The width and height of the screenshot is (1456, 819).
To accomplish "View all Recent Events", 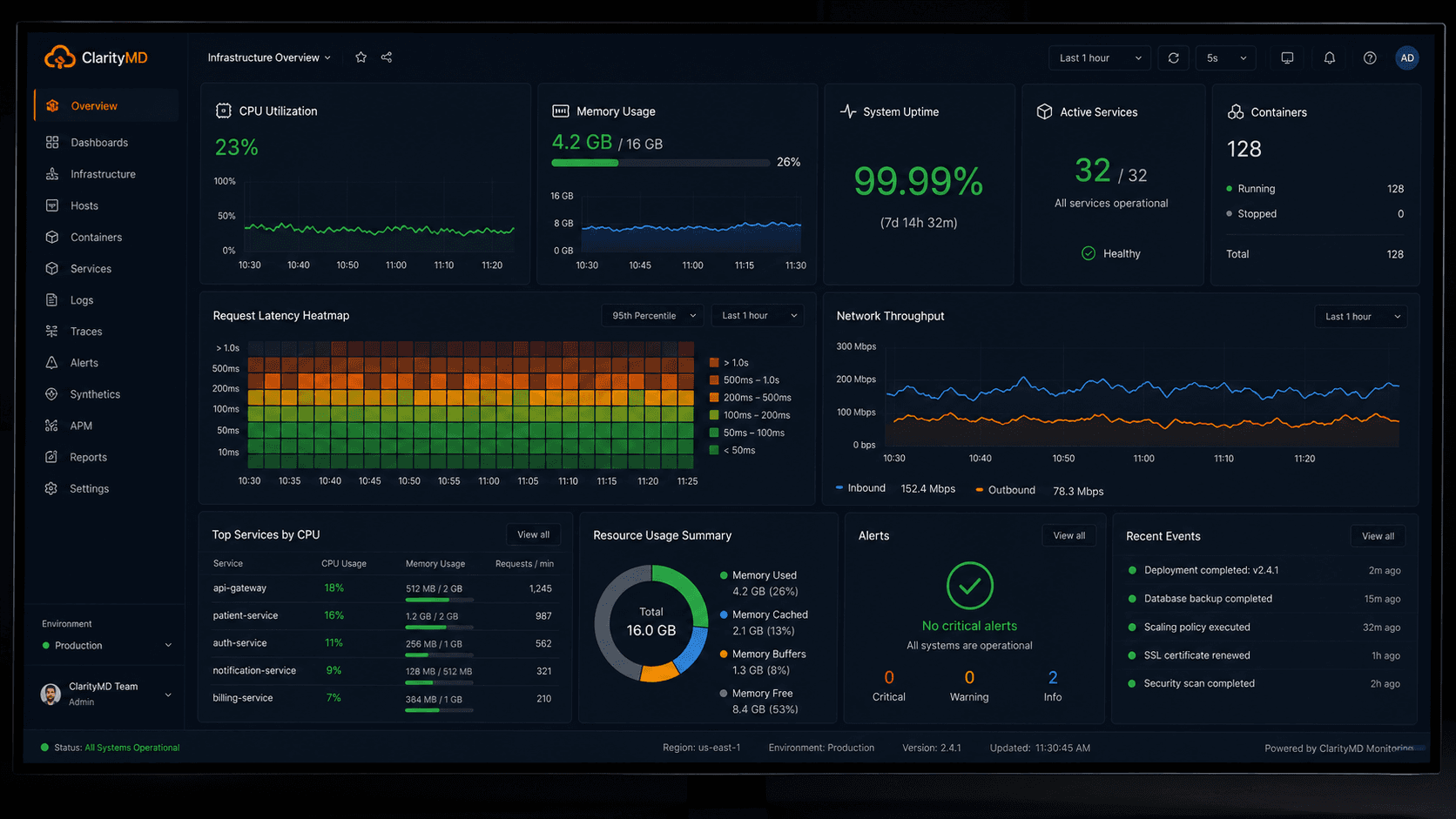I will pyautogui.click(x=1378, y=536).
